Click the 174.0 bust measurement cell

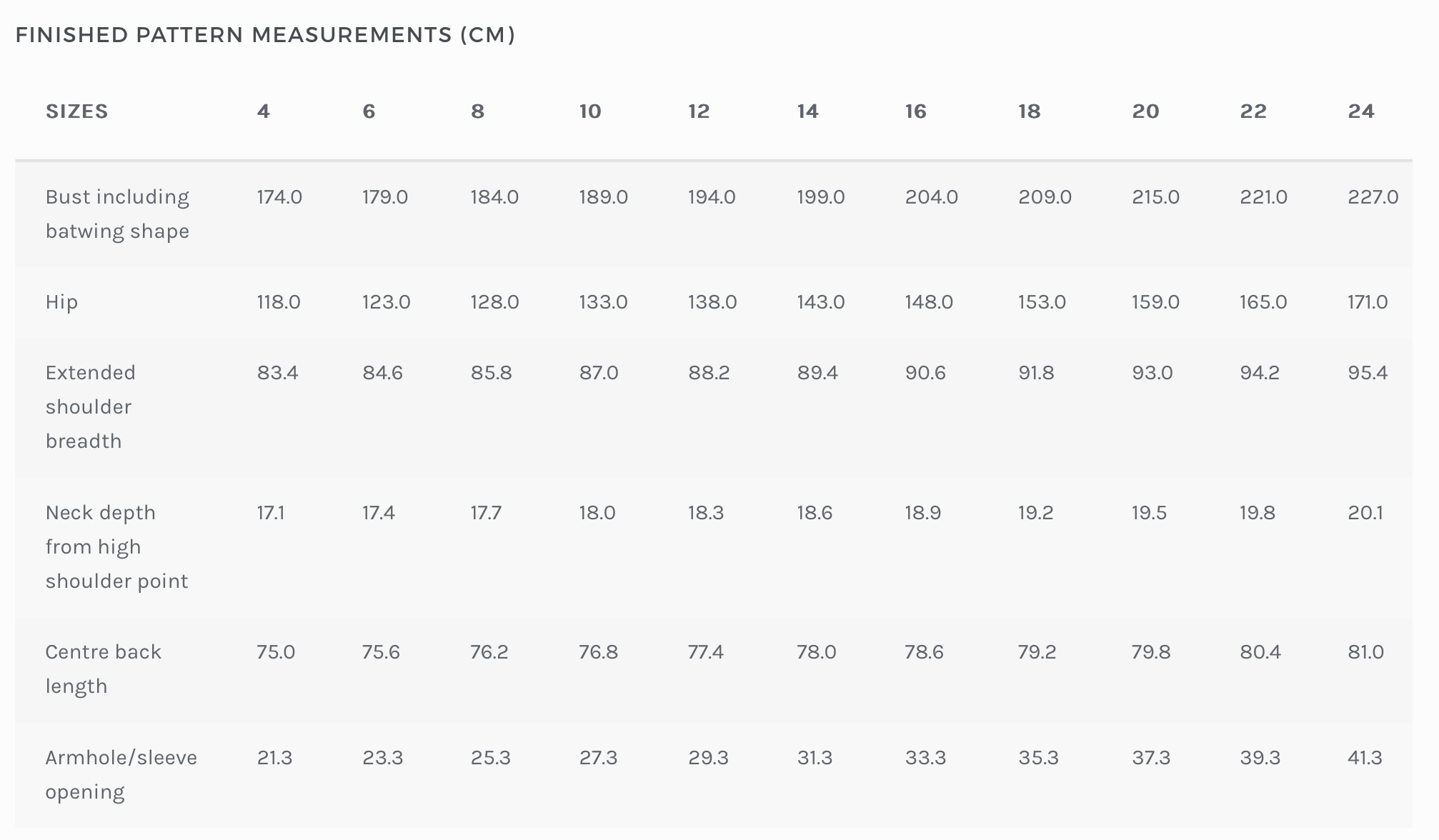point(279,197)
